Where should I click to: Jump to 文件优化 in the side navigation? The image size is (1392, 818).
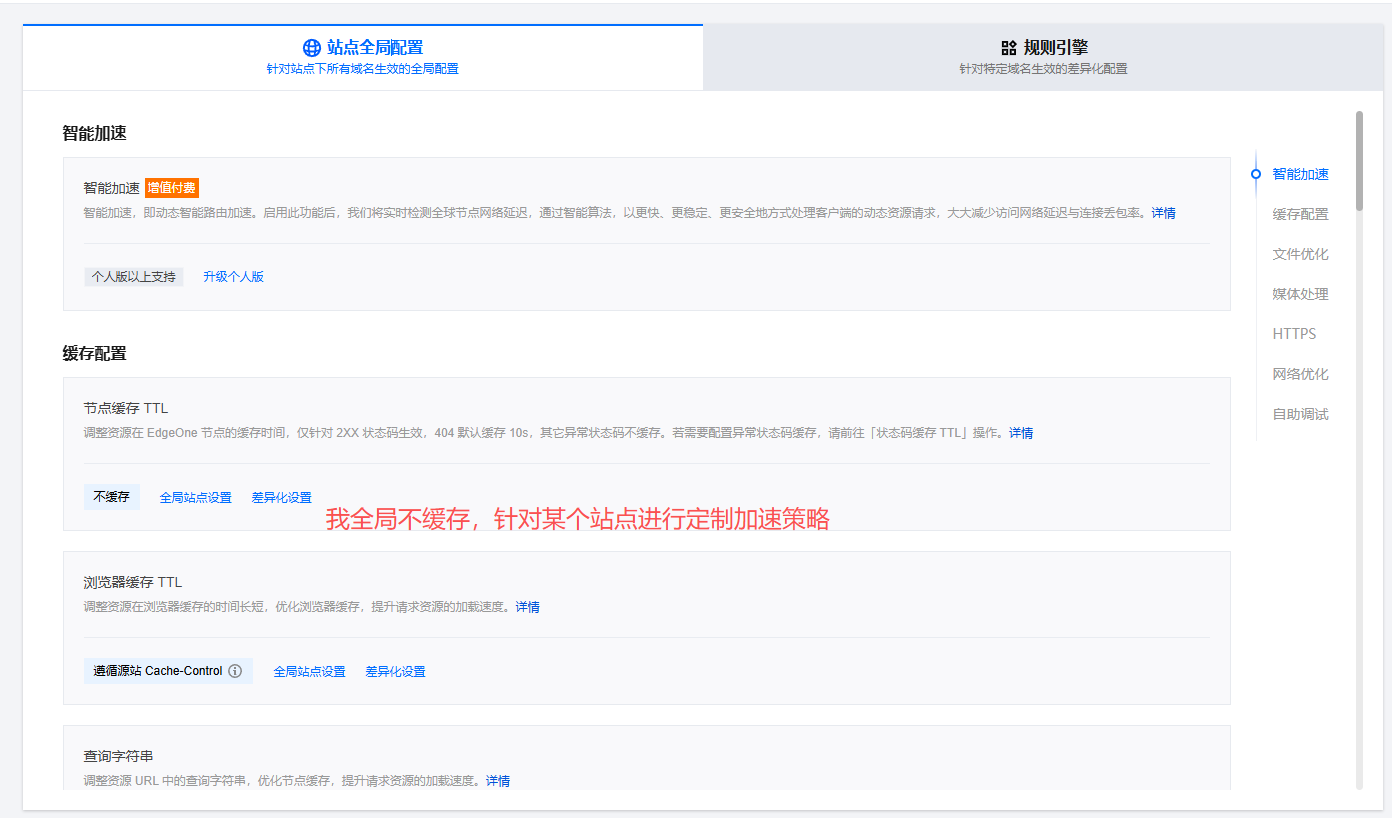point(1300,254)
